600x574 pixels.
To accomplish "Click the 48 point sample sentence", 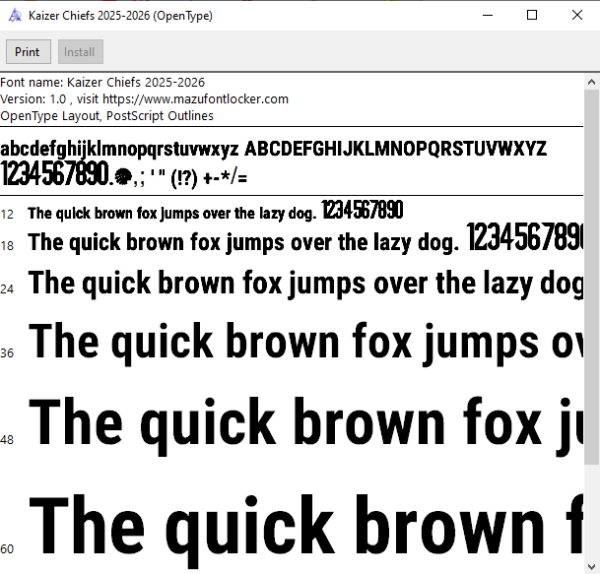I will point(306,425).
